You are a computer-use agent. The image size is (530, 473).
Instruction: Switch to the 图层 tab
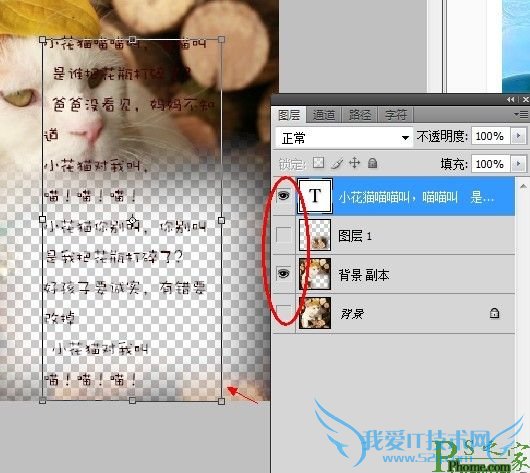coord(289,115)
